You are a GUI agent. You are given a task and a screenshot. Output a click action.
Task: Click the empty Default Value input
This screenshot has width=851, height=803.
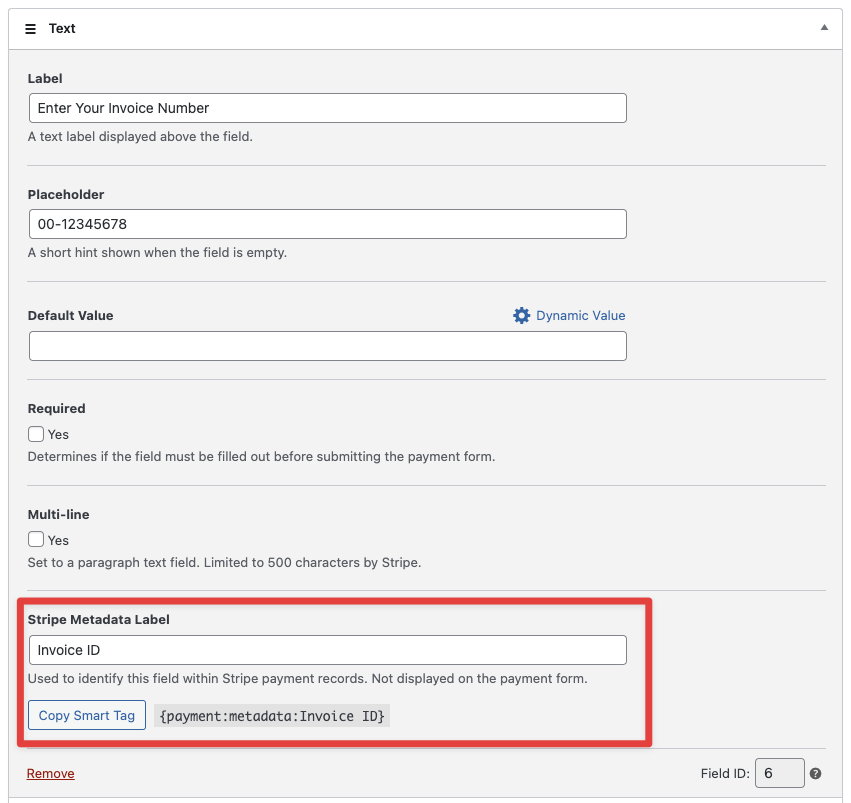pos(327,346)
